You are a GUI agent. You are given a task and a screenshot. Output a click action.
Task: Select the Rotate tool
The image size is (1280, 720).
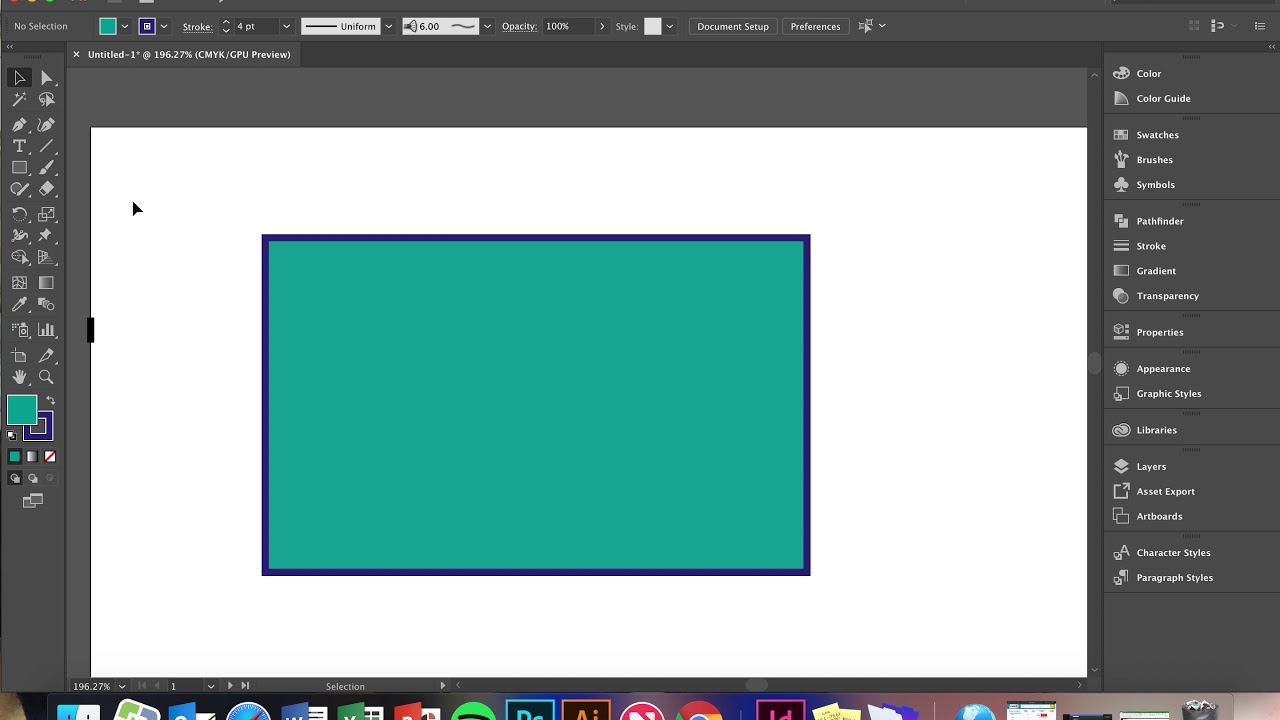[19, 214]
